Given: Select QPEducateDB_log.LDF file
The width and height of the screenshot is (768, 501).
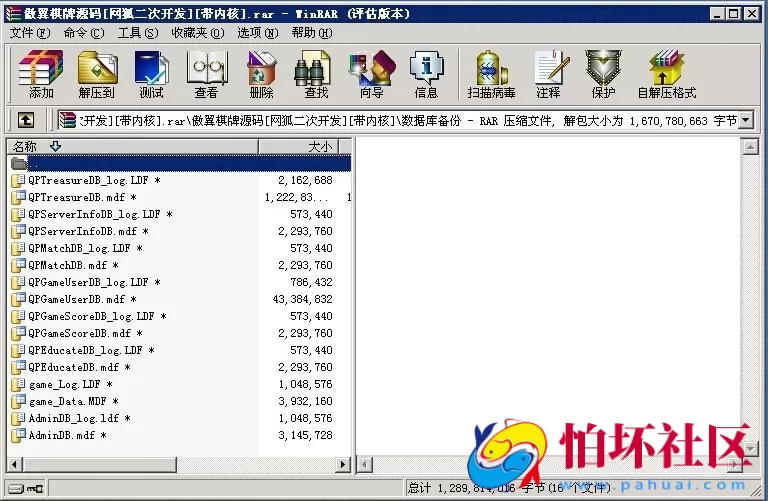Looking at the screenshot, I should point(91,350).
